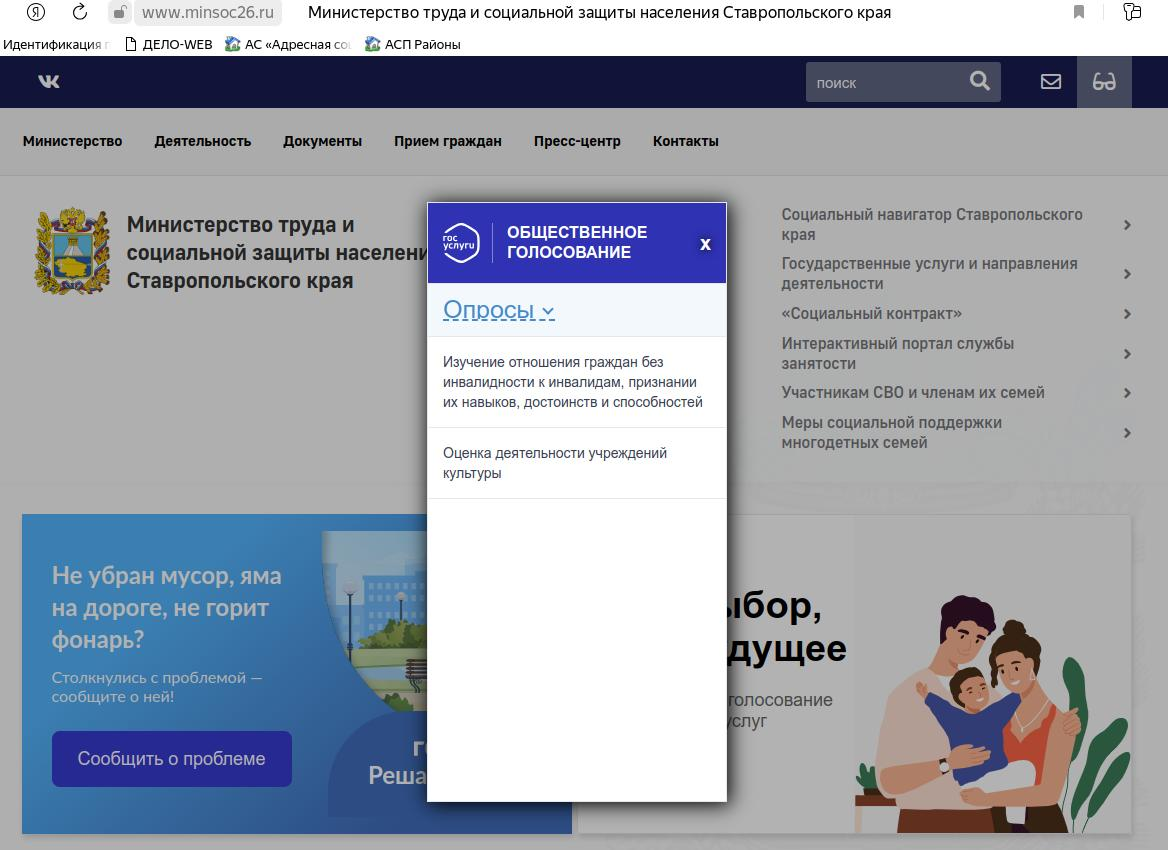
Task: Open the Оценка деятельности учреждений культуры poll
Action: click(x=555, y=463)
